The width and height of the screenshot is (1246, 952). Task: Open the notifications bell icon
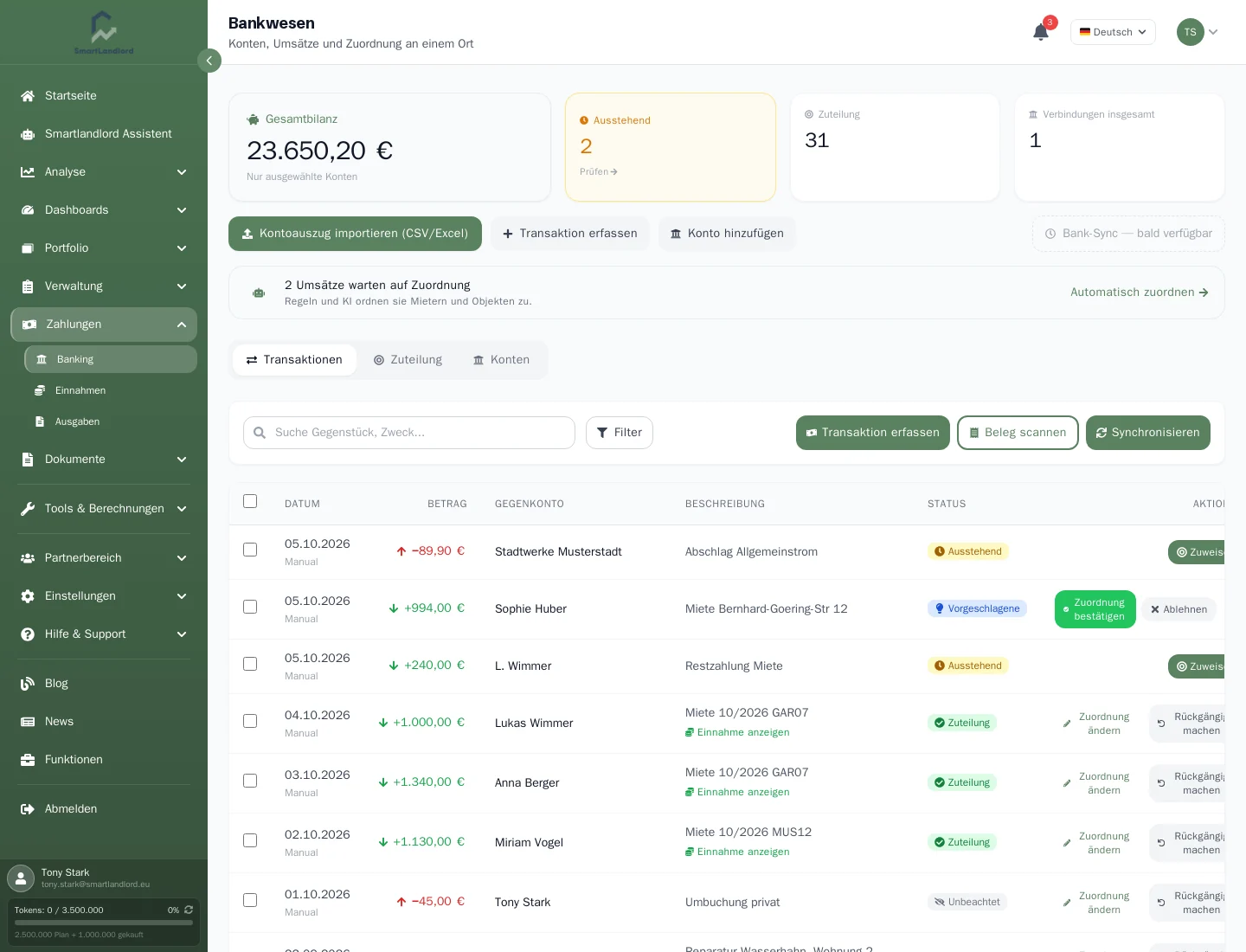(x=1041, y=32)
